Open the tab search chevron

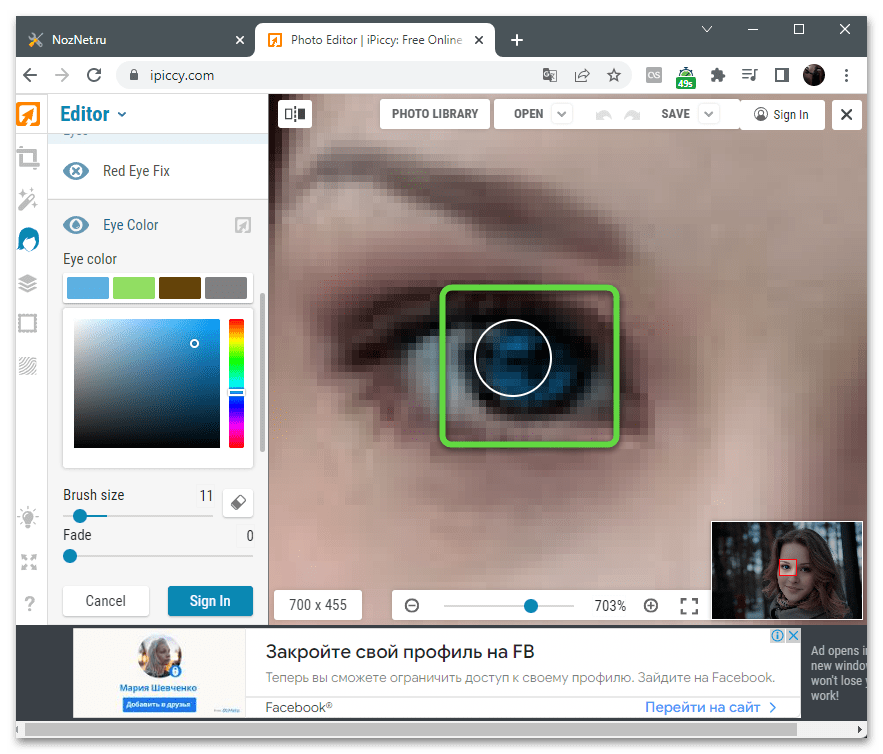click(x=707, y=29)
